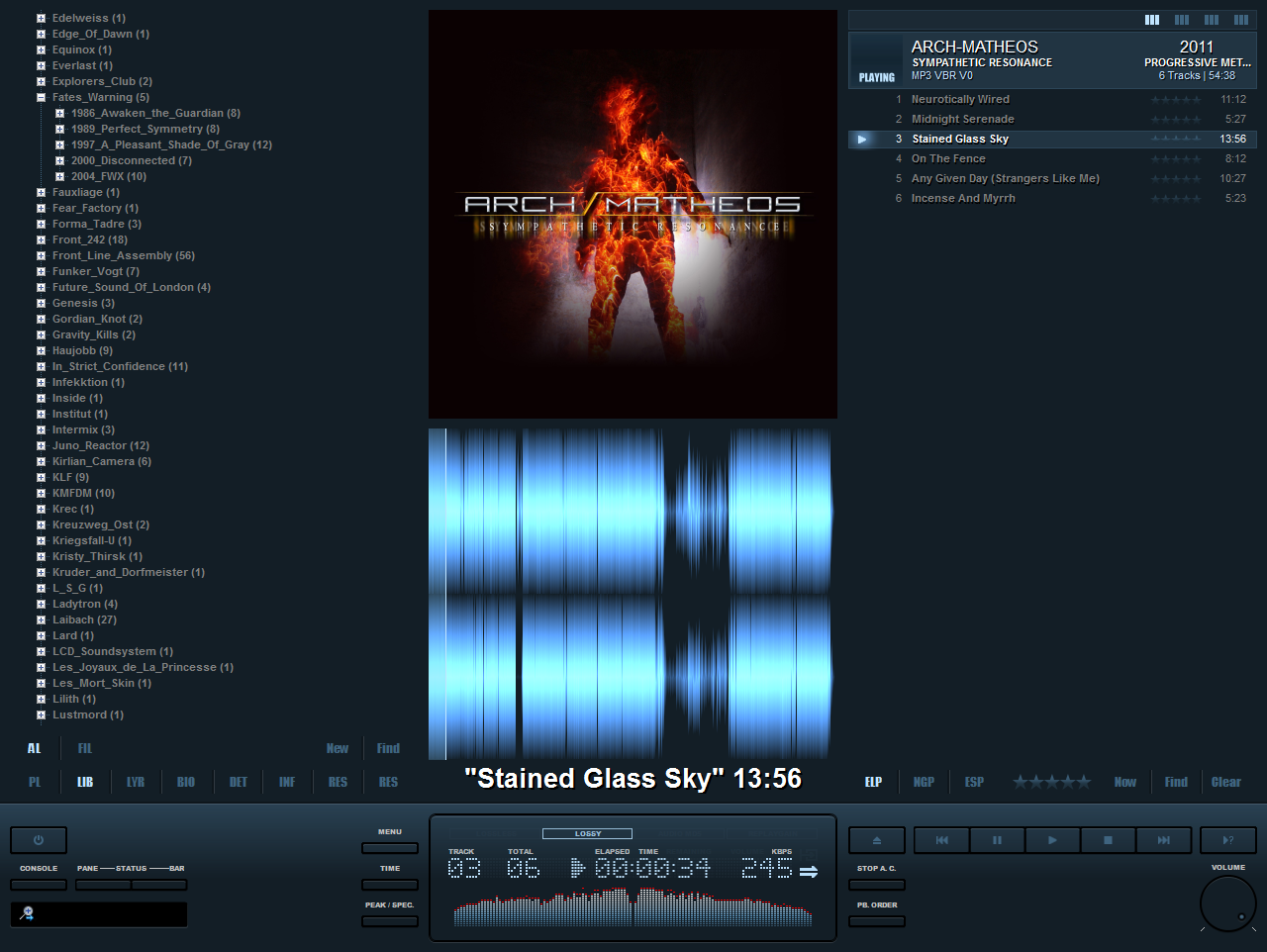
Task: Click the LOSSY indicator in the display
Action: point(587,833)
